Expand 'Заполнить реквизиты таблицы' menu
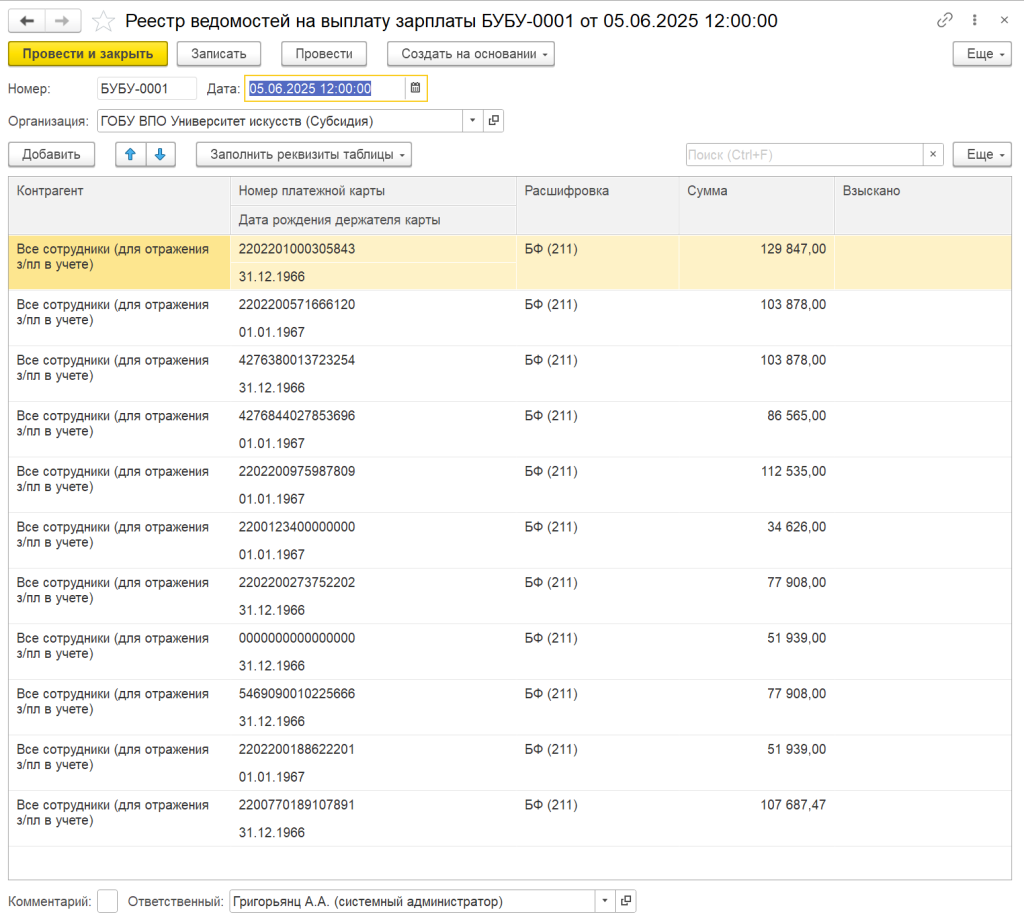 point(304,155)
